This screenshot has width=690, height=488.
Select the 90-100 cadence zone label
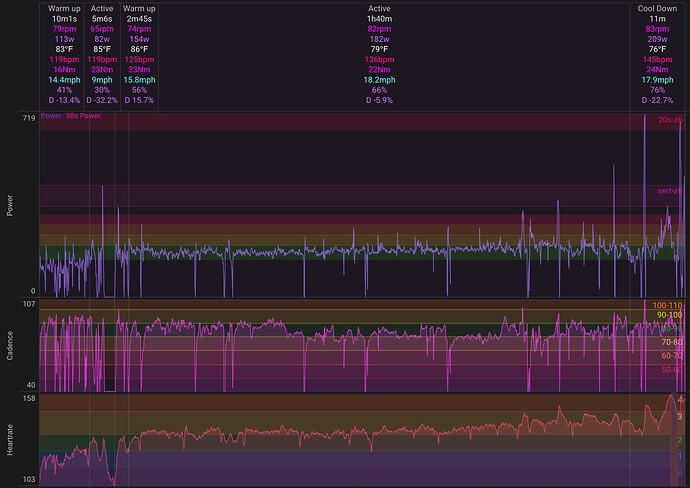[x=669, y=315]
